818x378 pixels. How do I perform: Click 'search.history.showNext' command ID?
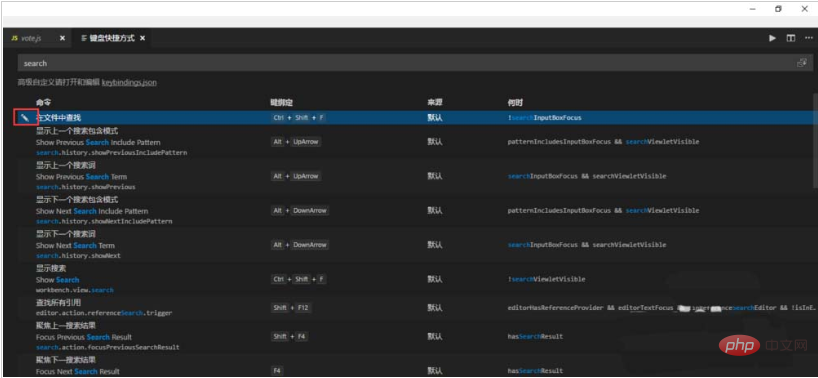point(78,256)
